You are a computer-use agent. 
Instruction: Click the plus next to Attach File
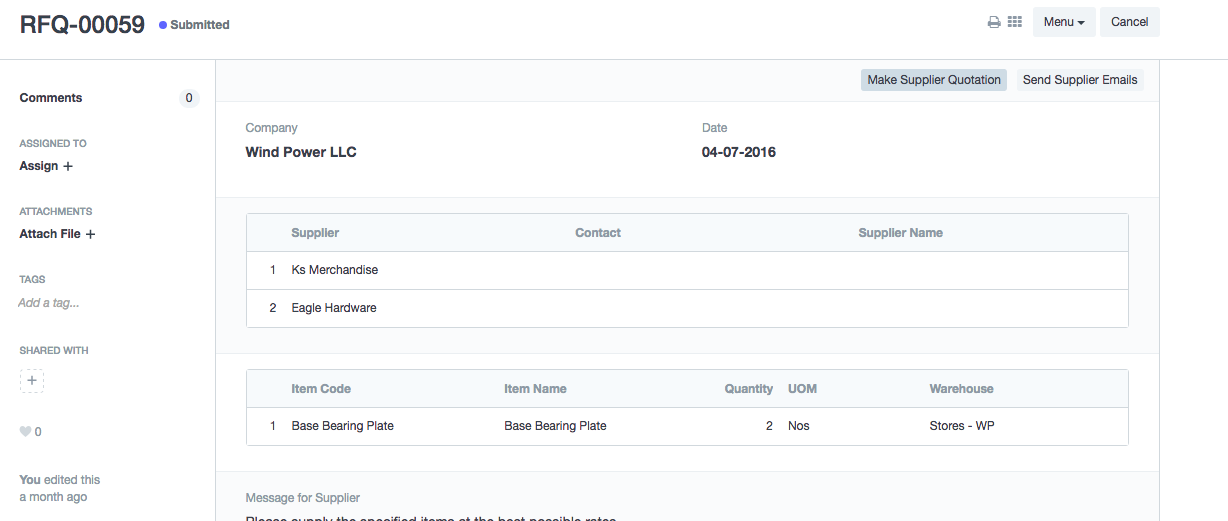coord(90,234)
